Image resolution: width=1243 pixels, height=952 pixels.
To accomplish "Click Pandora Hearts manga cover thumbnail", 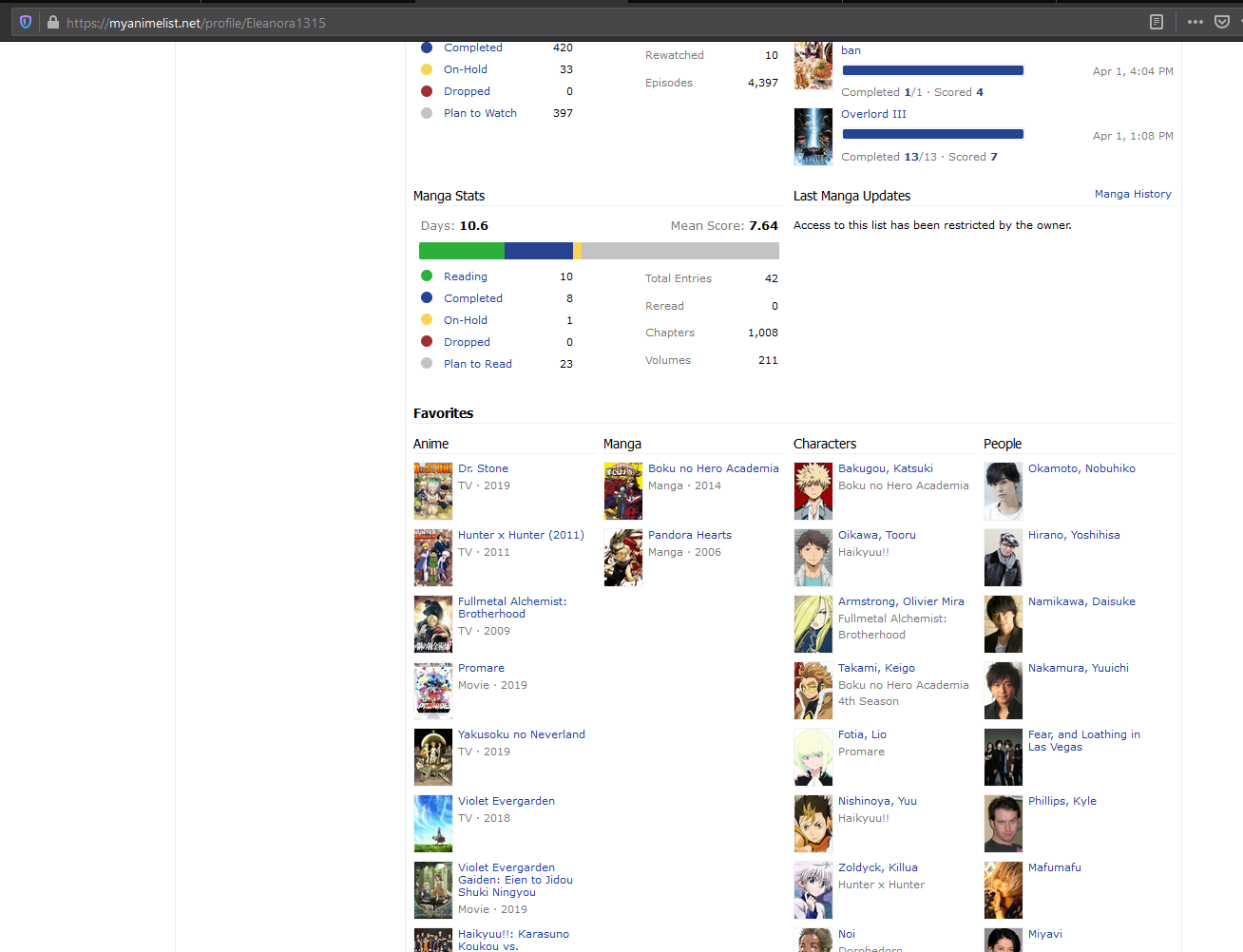I will 623,558.
